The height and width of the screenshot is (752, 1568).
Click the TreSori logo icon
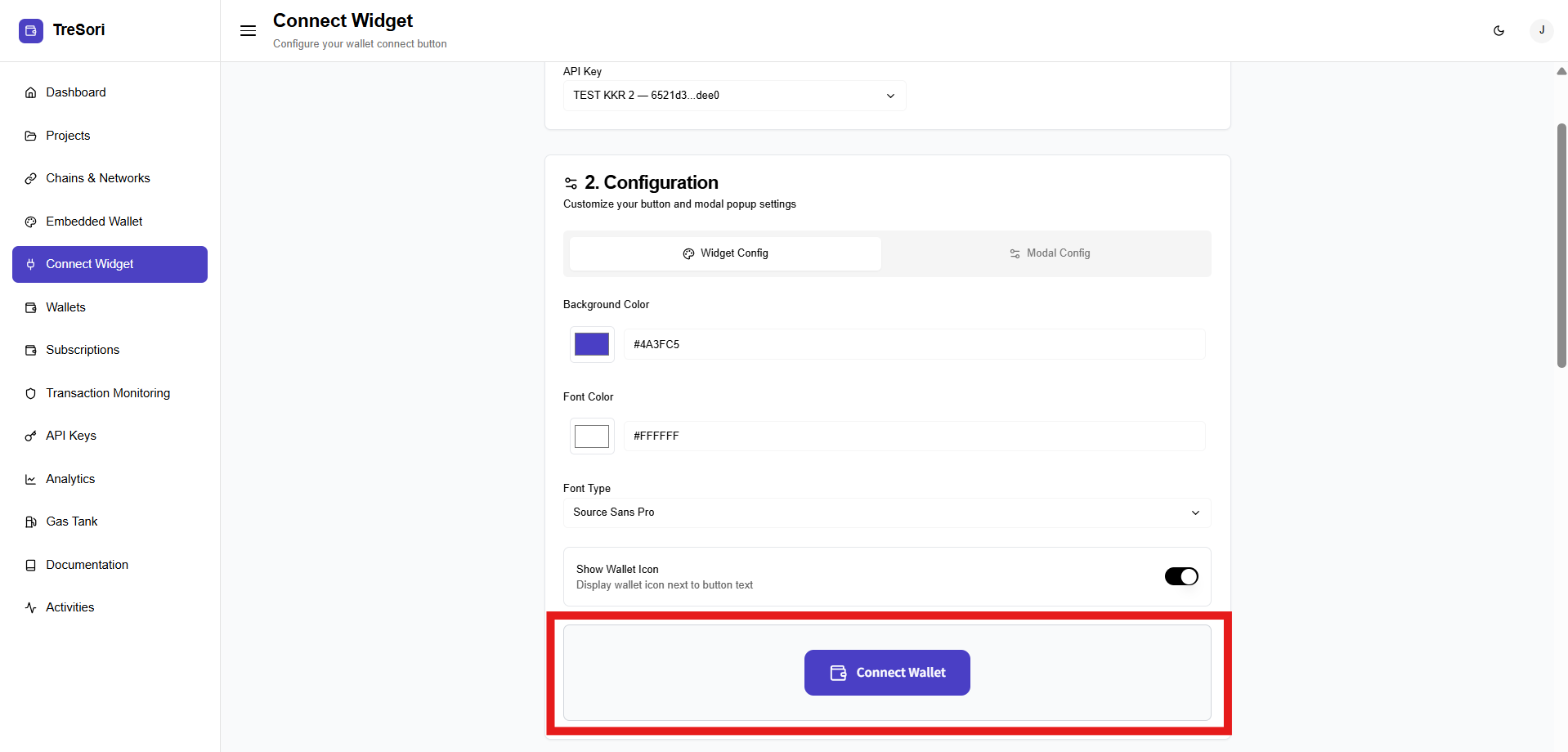coord(31,31)
